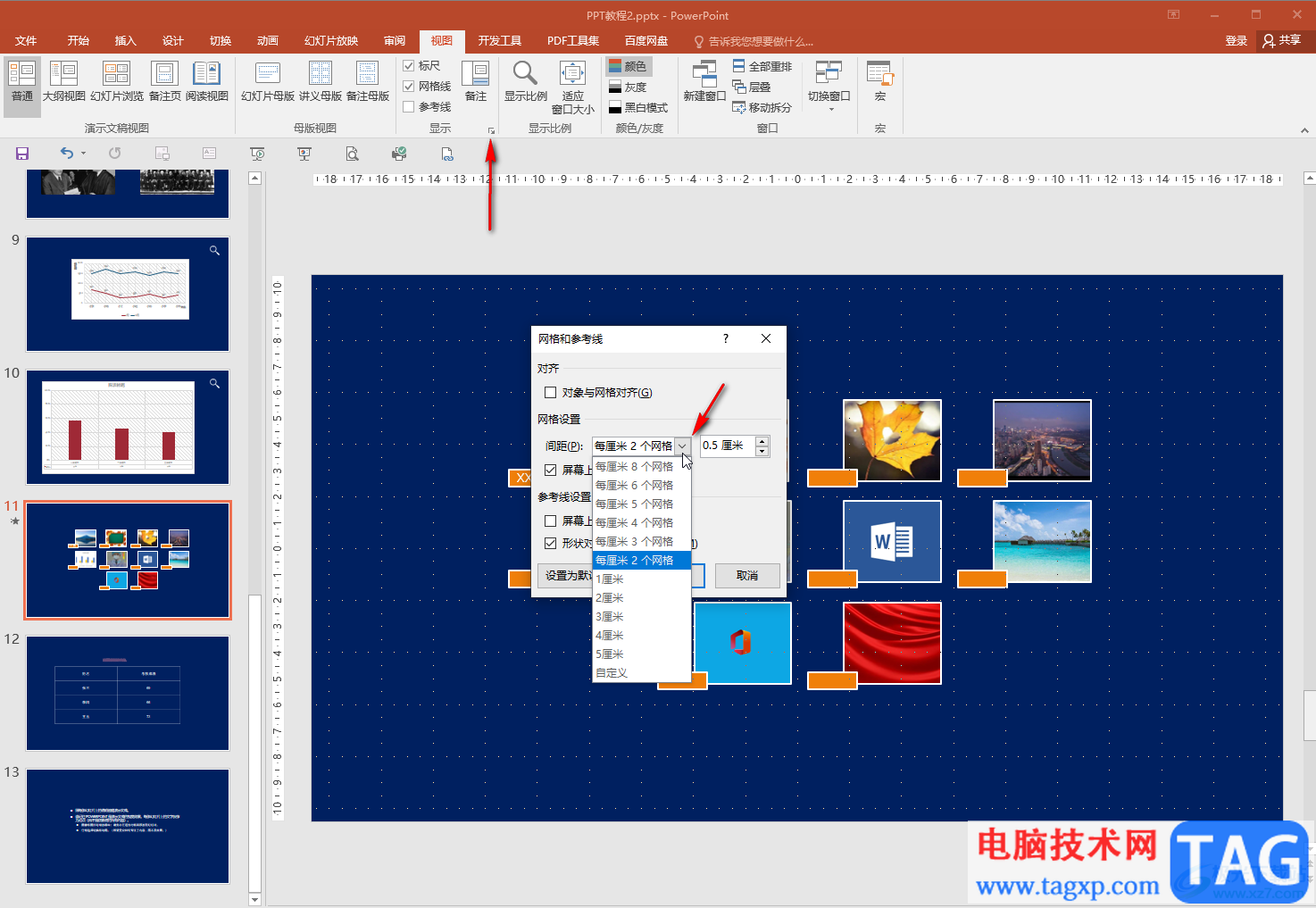Open the Show group dialog launcher
This screenshot has height=908, width=1316.
(x=491, y=131)
